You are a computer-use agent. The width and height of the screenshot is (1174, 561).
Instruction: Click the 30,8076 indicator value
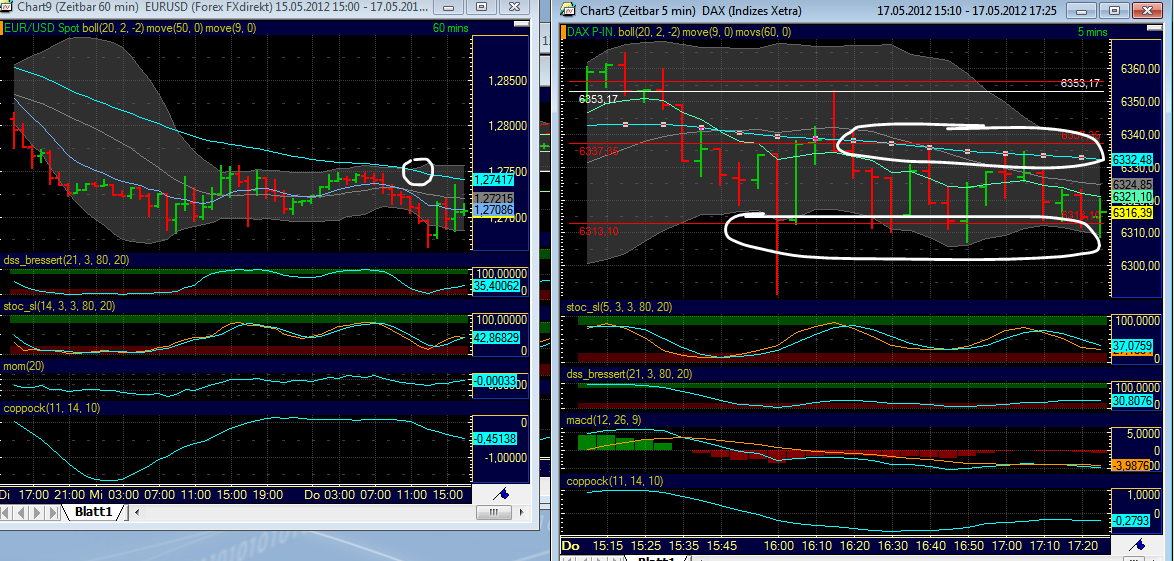pyautogui.click(x=1133, y=401)
